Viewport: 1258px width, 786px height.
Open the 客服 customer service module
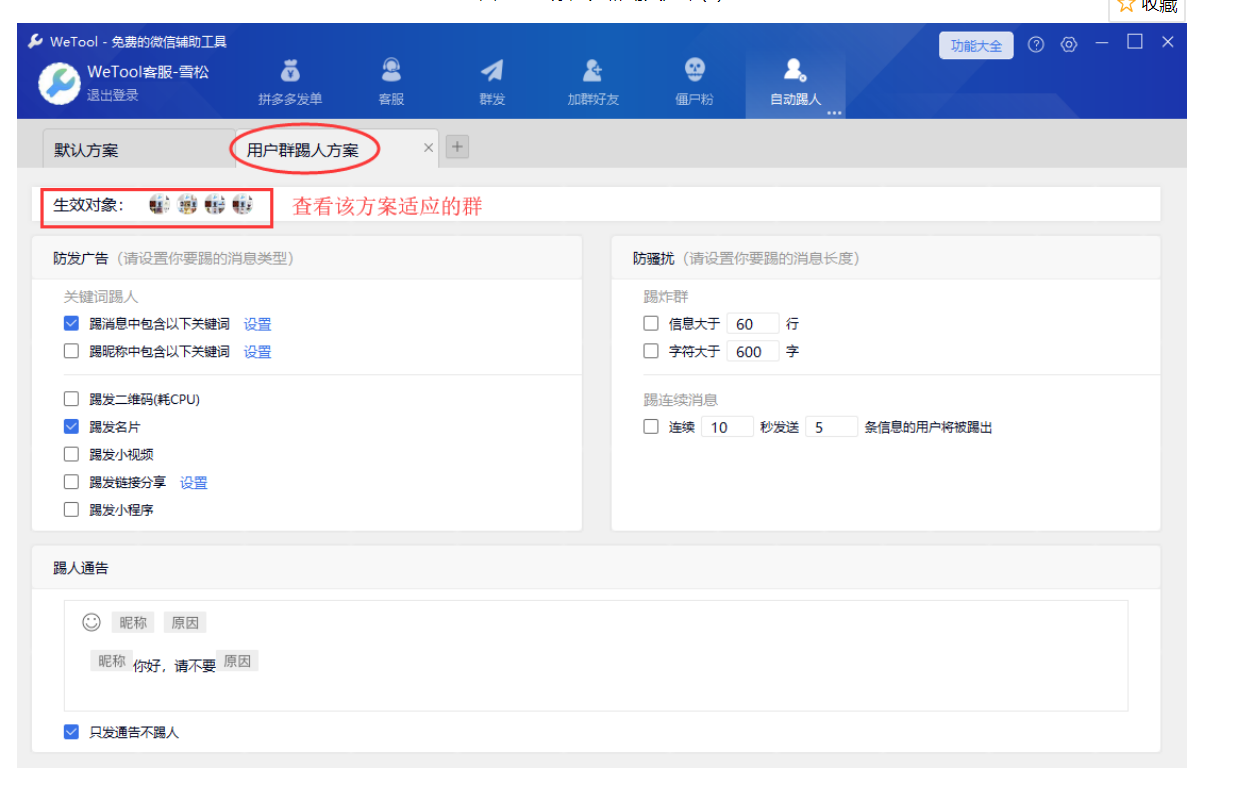tap(391, 82)
